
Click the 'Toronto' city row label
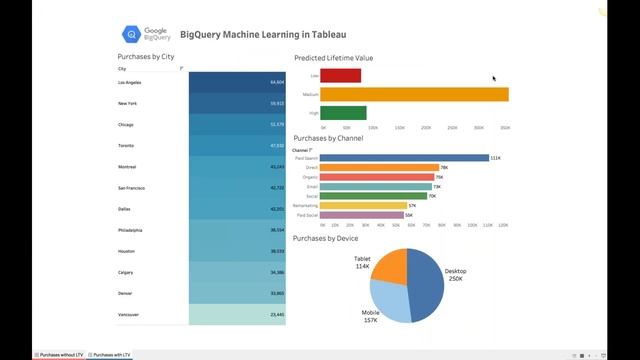(126, 146)
